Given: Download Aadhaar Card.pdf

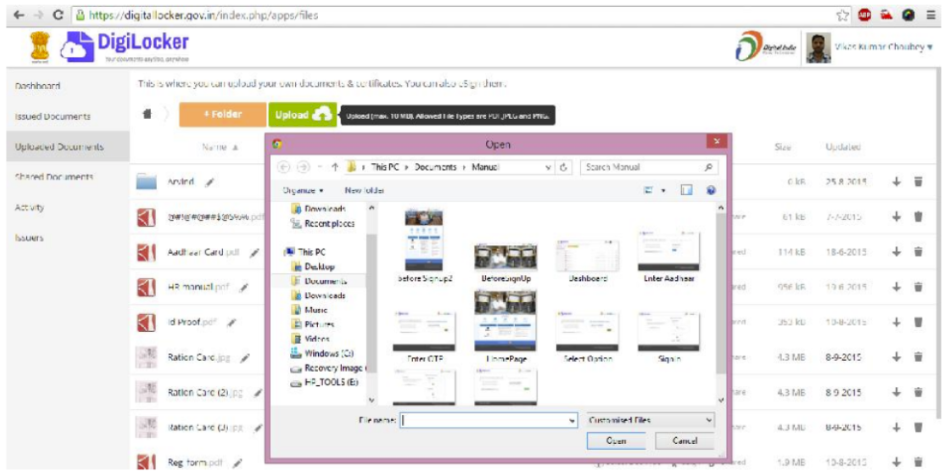Looking at the screenshot, I should pos(897,251).
